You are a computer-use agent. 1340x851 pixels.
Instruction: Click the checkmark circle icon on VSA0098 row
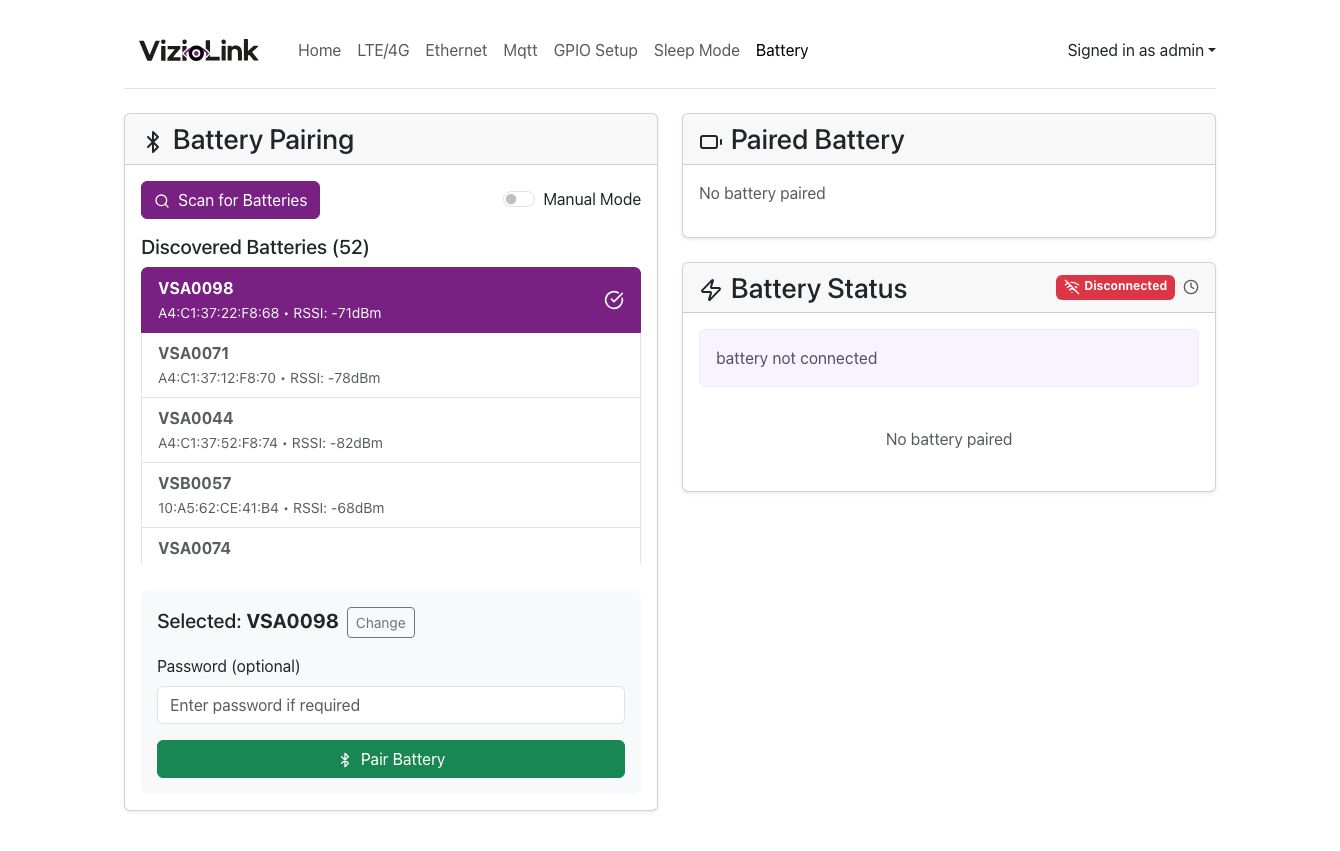614,300
